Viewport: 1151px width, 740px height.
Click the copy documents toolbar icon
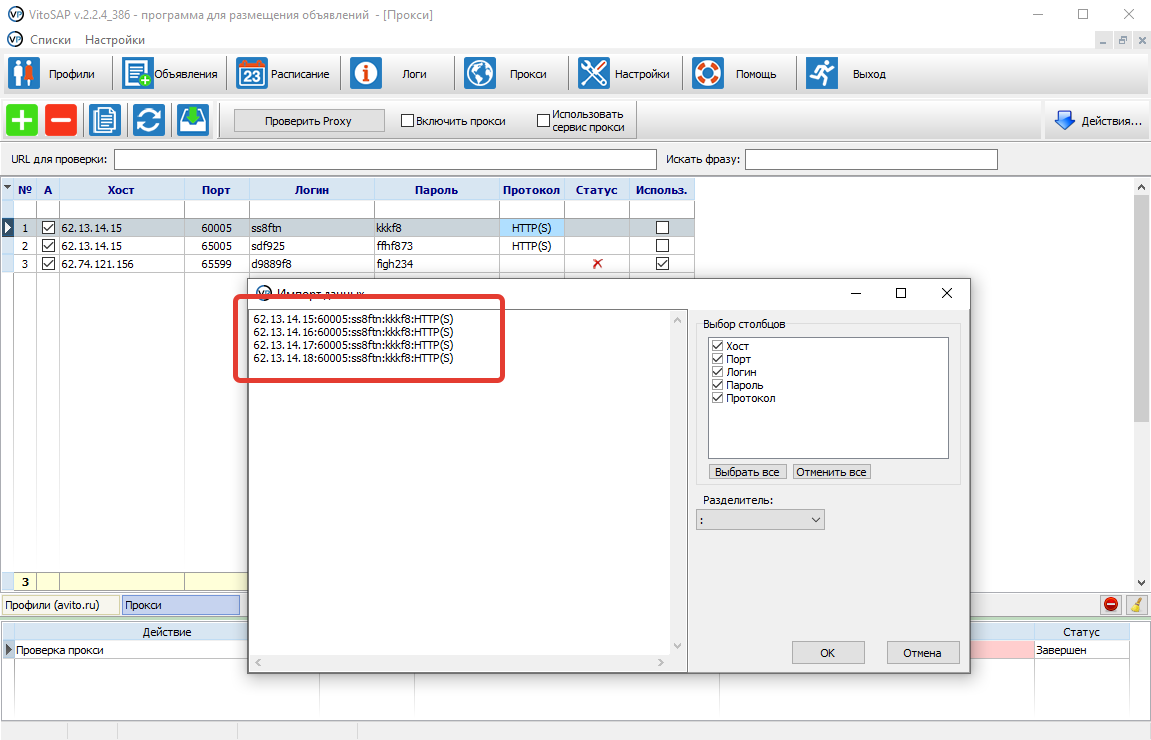[104, 121]
